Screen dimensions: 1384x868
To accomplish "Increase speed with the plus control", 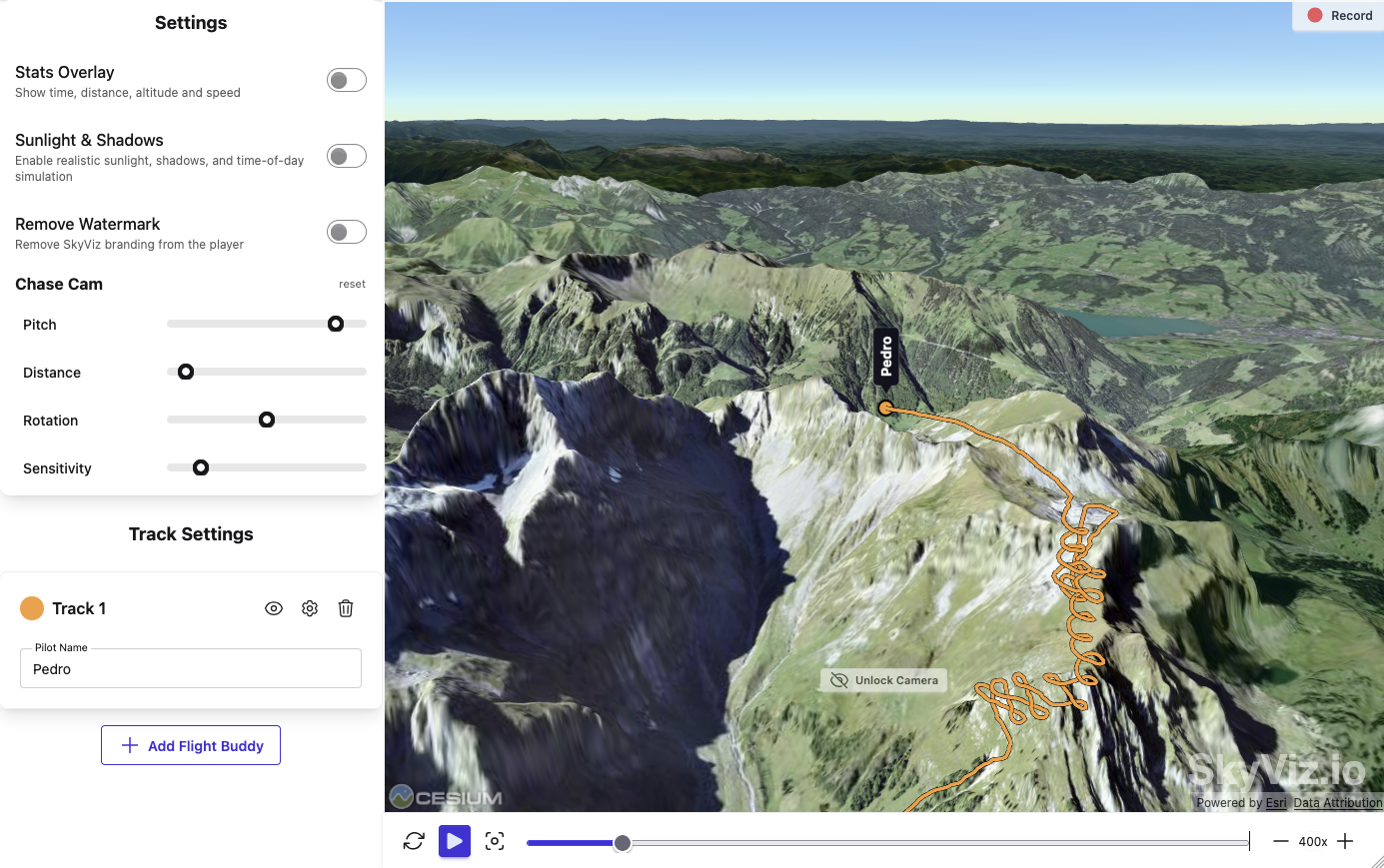I will tap(1345, 841).
